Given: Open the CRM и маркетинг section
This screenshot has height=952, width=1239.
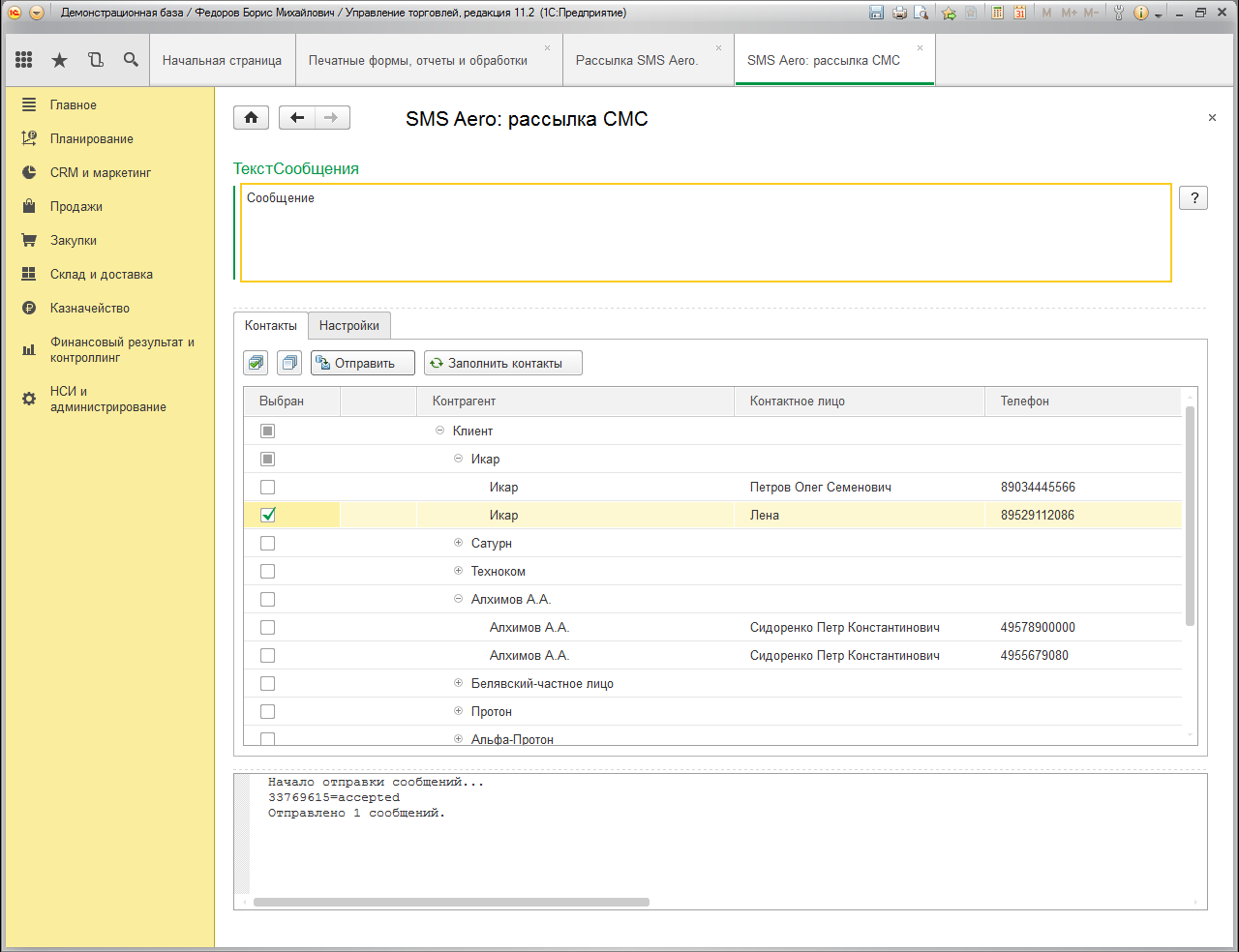Looking at the screenshot, I should [x=101, y=172].
